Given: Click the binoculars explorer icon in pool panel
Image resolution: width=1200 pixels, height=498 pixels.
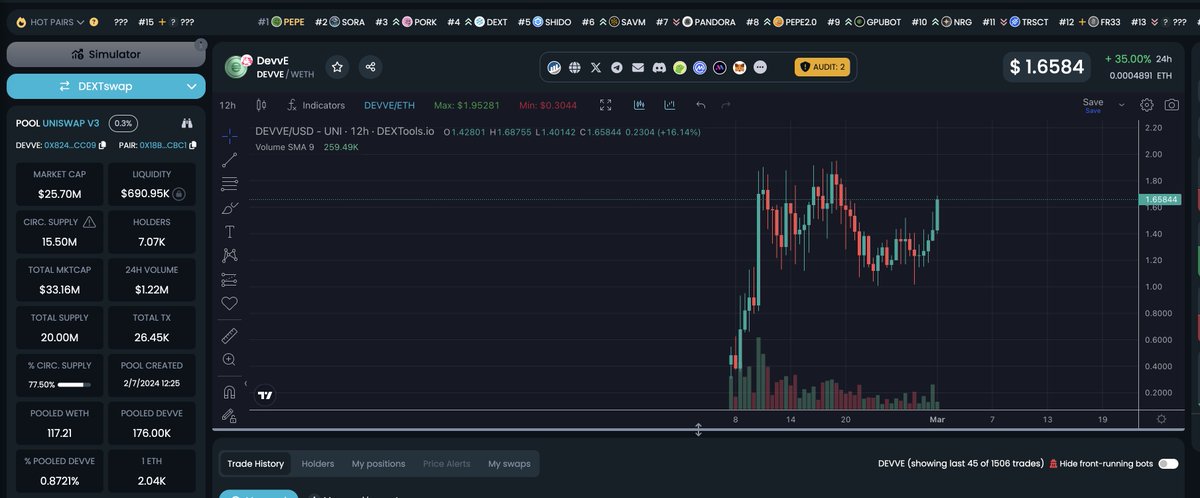Looking at the screenshot, I should (186, 123).
